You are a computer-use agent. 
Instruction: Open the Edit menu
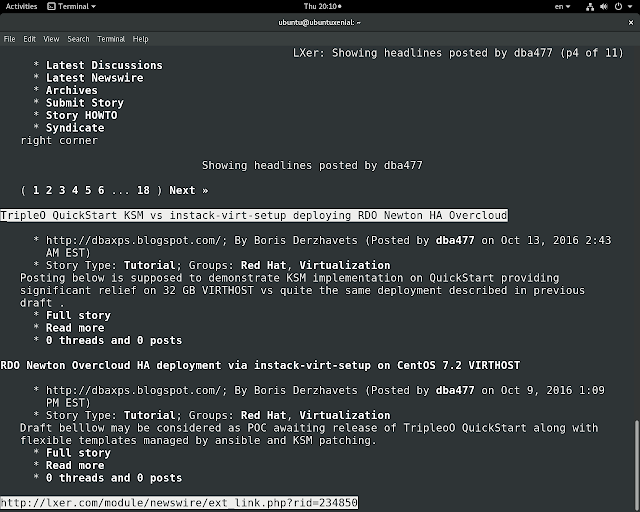(29, 39)
